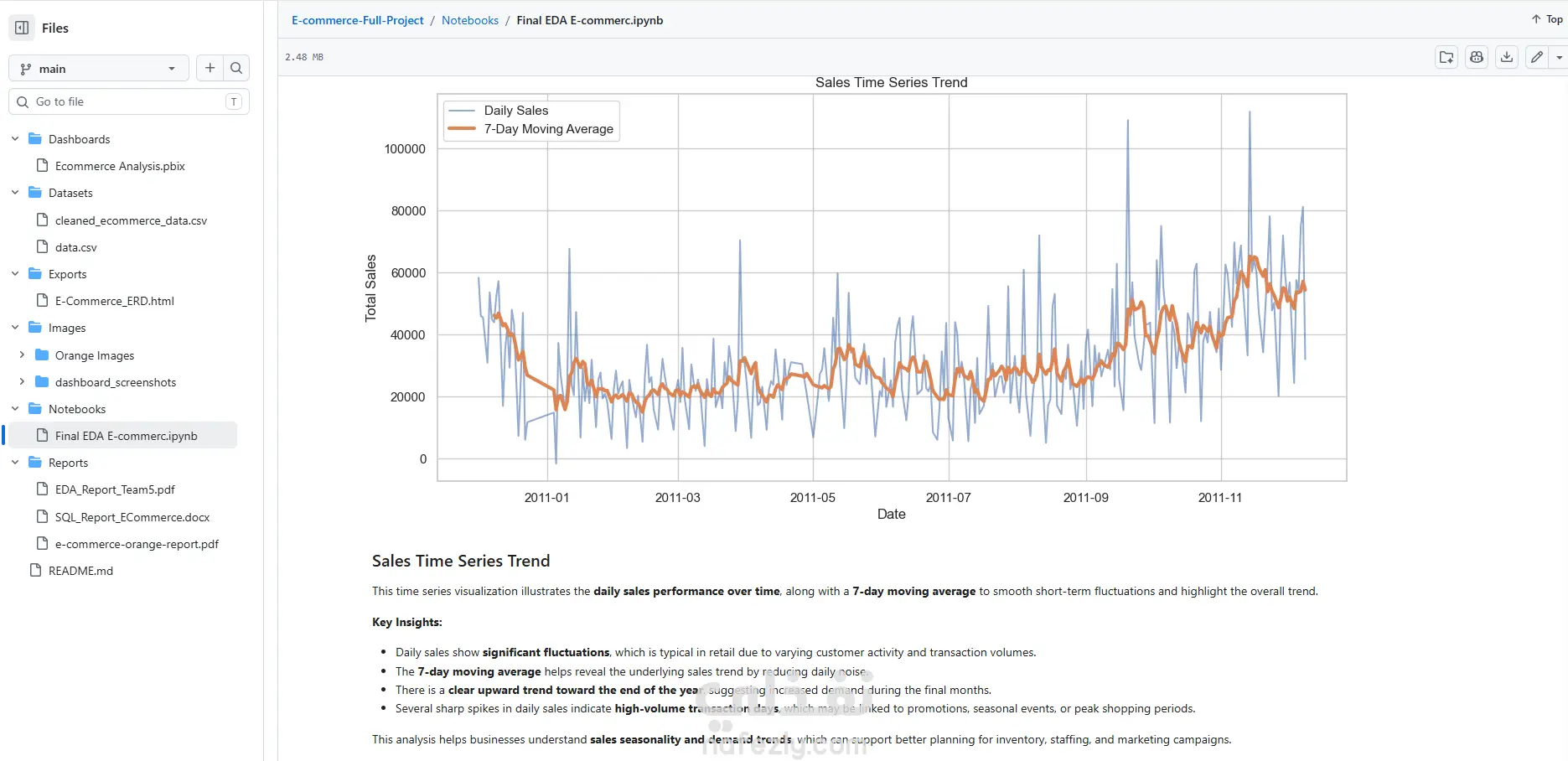Collapse the file tree side panel icon
Image resolution: width=1568 pixels, height=761 pixels.
(22, 28)
